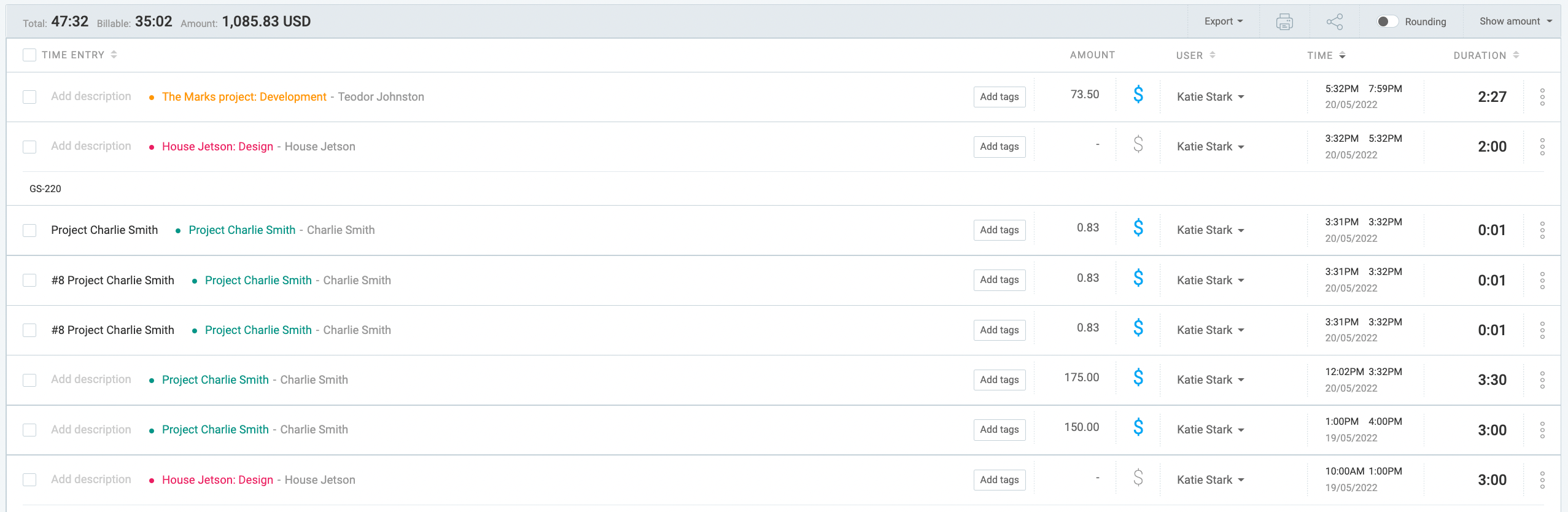Add tags to The Marks project entry
The width and height of the screenshot is (1568, 512).
click(x=999, y=97)
